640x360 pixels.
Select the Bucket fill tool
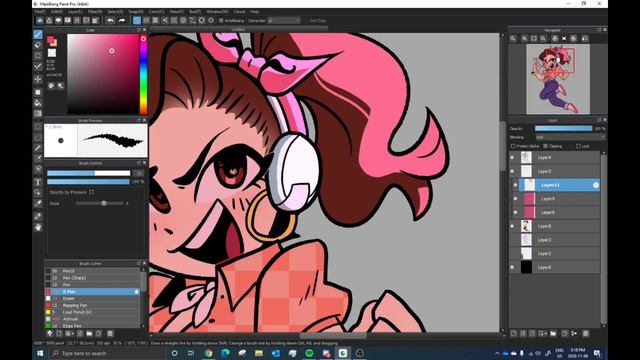[38, 103]
